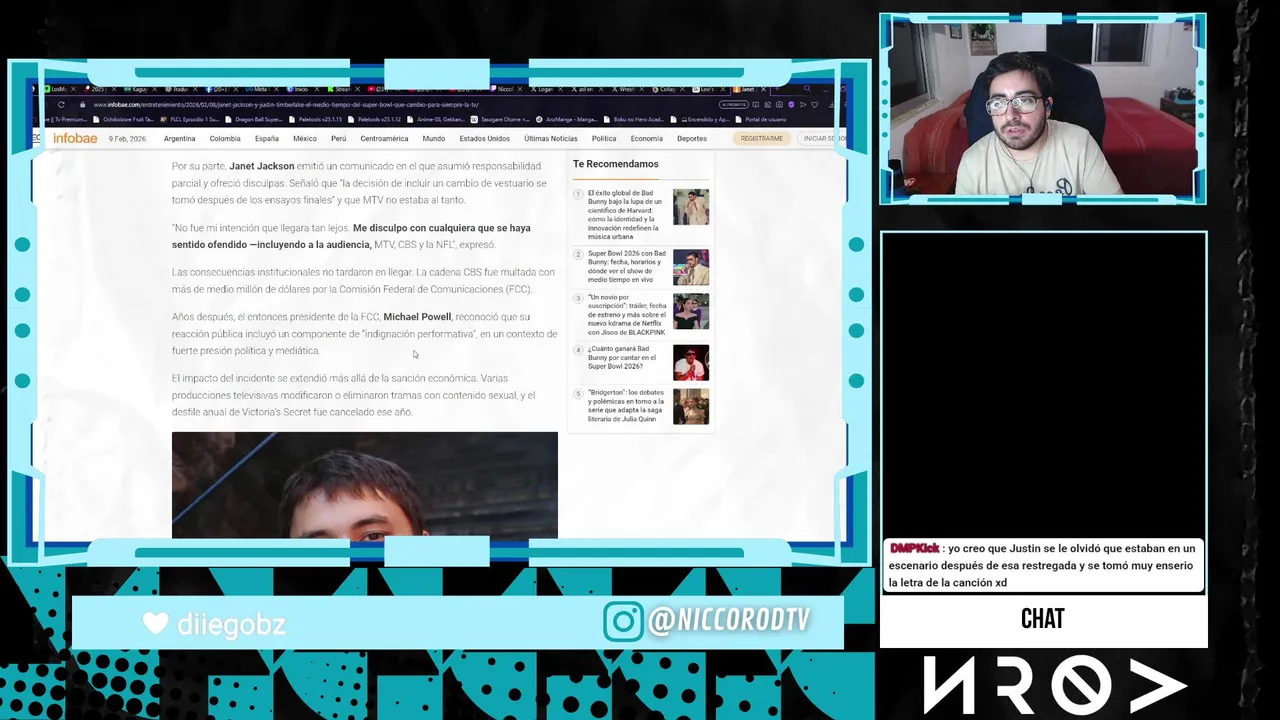Image resolution: width=1280 pixels, height=720 pixels.
Task: Click the DMPKick chat message
Action: point(1042,566)
